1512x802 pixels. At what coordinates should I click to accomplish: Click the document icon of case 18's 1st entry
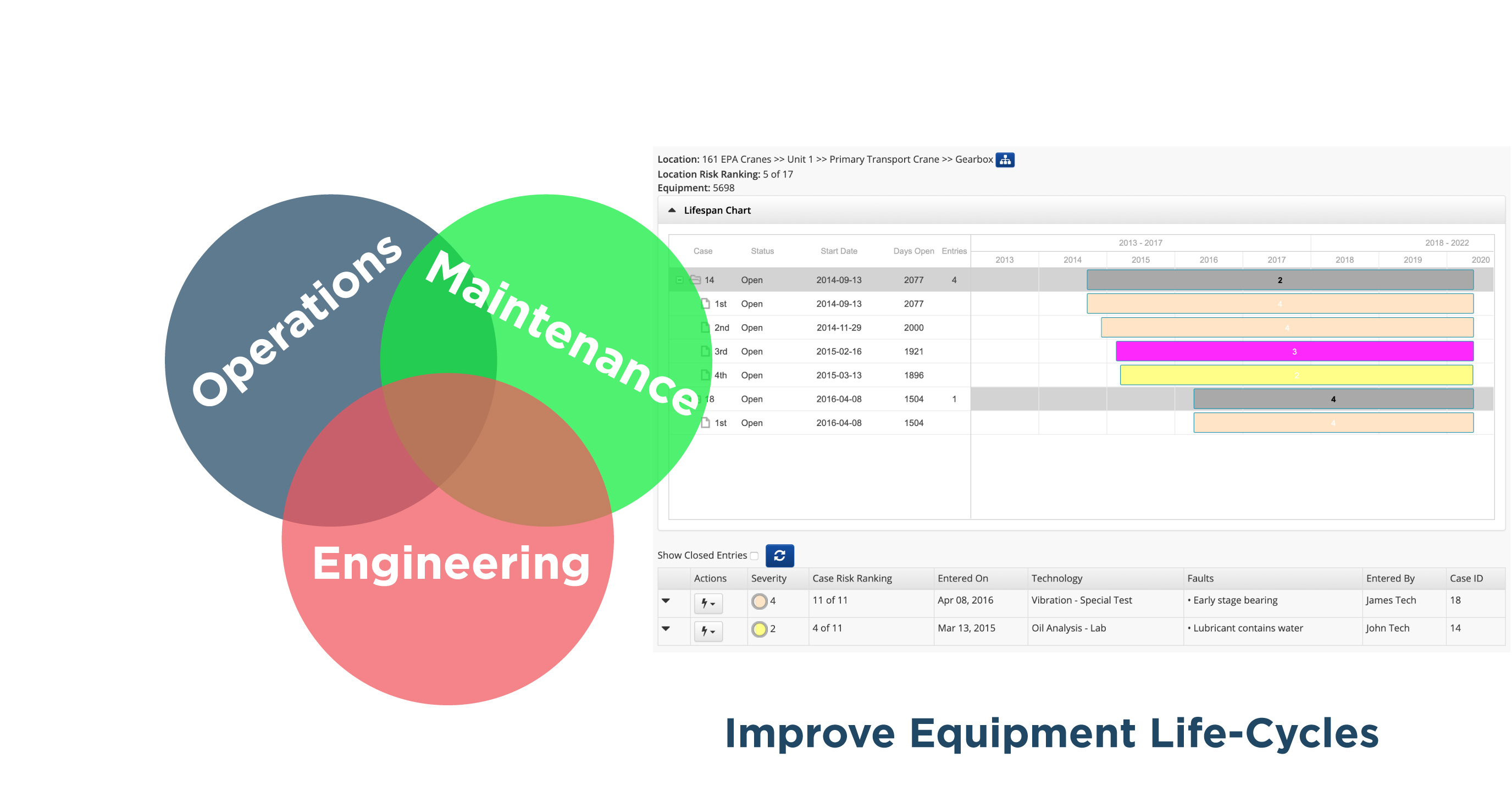point(706,423)
